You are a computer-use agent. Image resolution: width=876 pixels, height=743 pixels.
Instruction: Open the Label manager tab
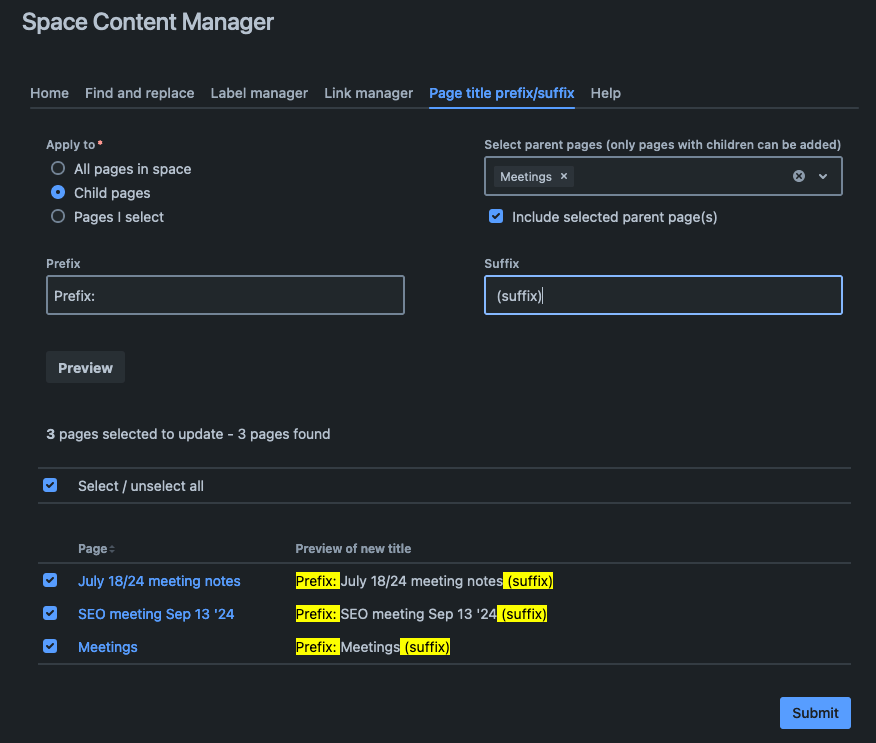259,93
